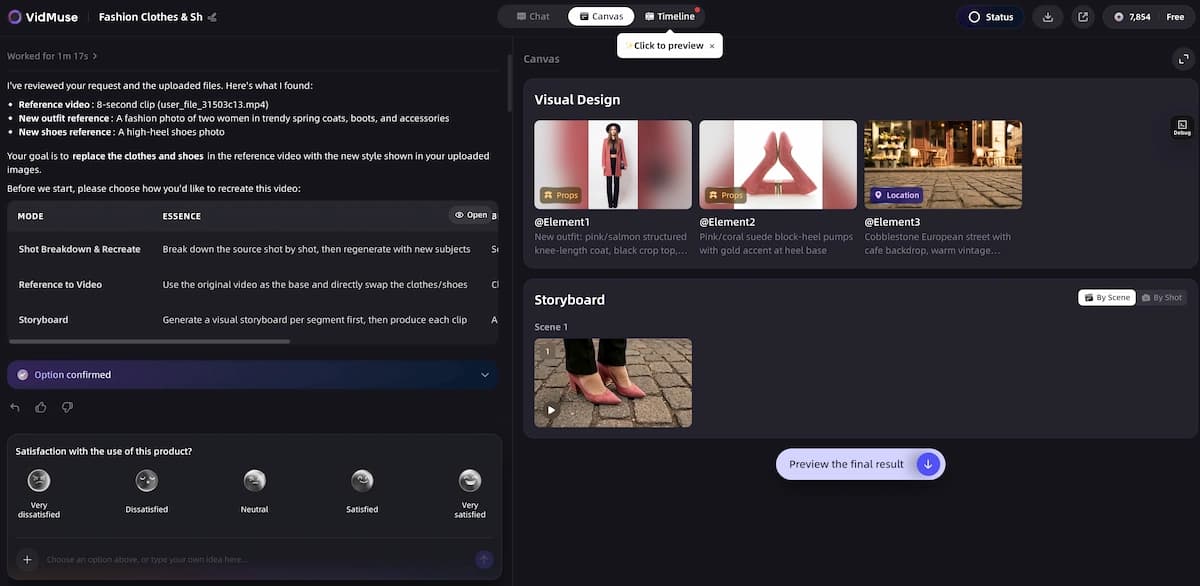
Task: Focus the chat message input field
Action: [x=255, y=560]
